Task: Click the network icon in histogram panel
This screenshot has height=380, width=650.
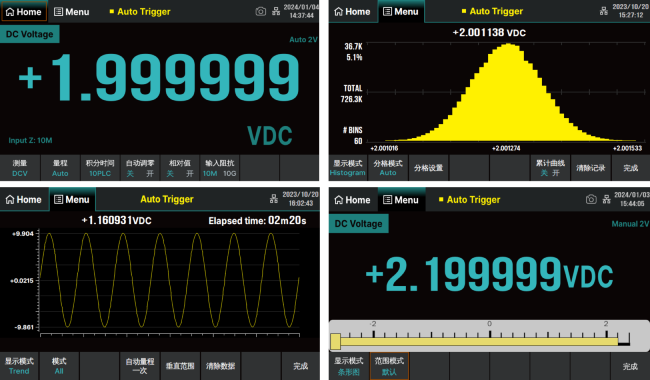Action: 604,11
